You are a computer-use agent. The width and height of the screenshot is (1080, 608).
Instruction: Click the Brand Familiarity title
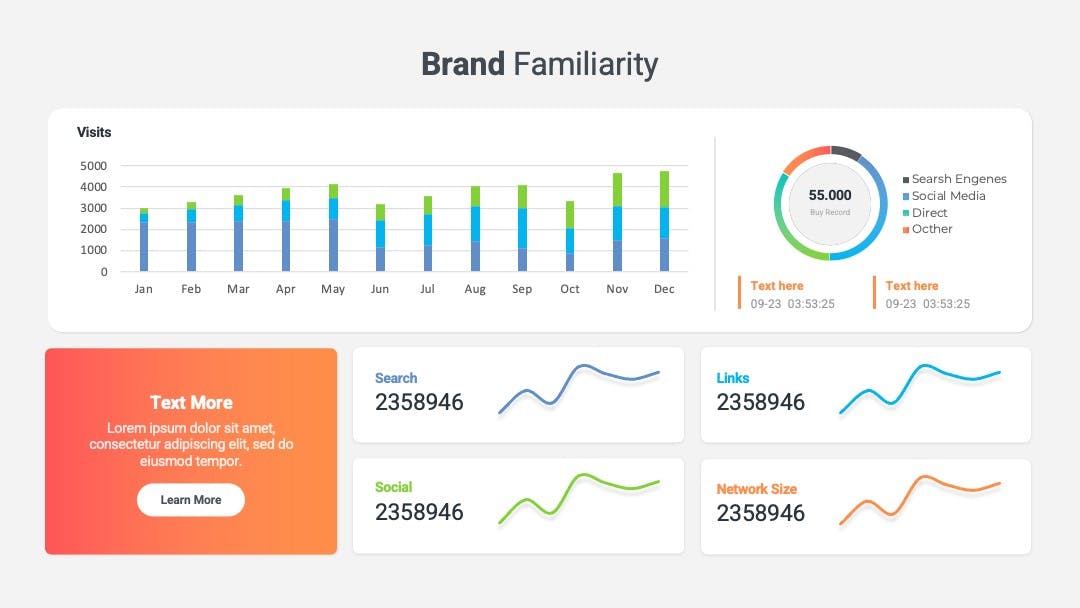[x=539, y=64]
